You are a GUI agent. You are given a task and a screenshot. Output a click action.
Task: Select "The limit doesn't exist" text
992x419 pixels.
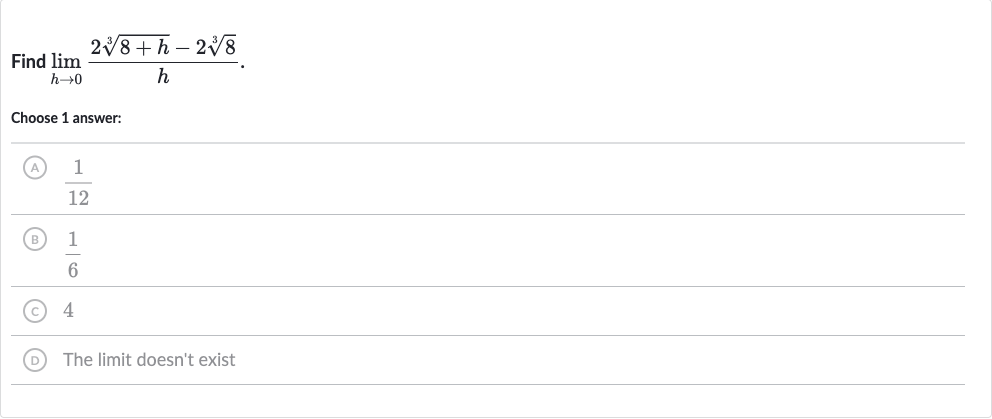pos(149,360)
